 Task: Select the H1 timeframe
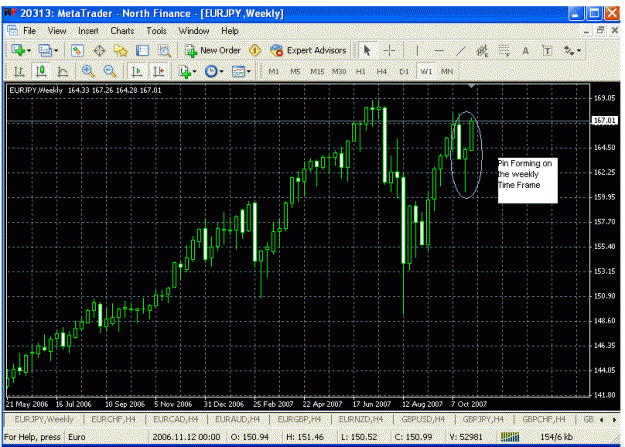(x=360, y=71)
